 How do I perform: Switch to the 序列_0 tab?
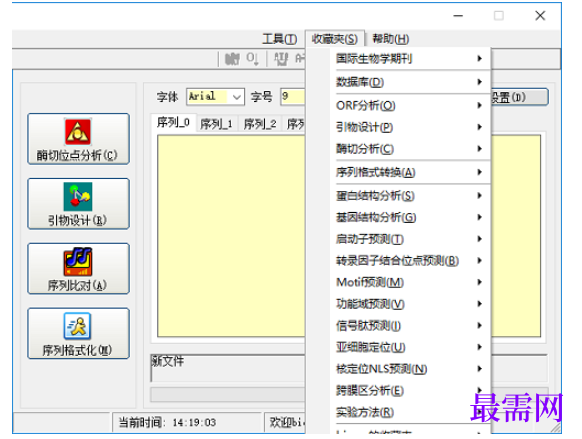click(x=173, y=122)
